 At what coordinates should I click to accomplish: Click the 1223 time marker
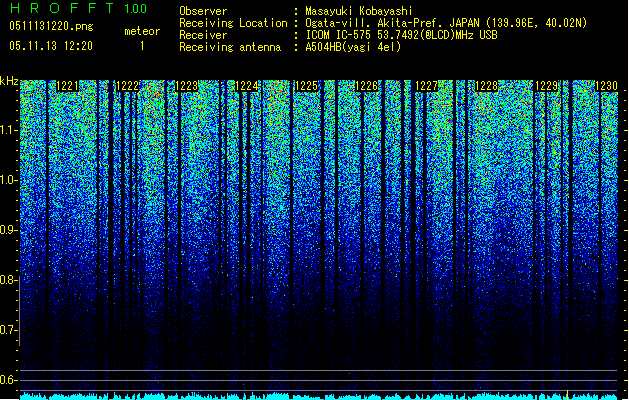[187, 86]
